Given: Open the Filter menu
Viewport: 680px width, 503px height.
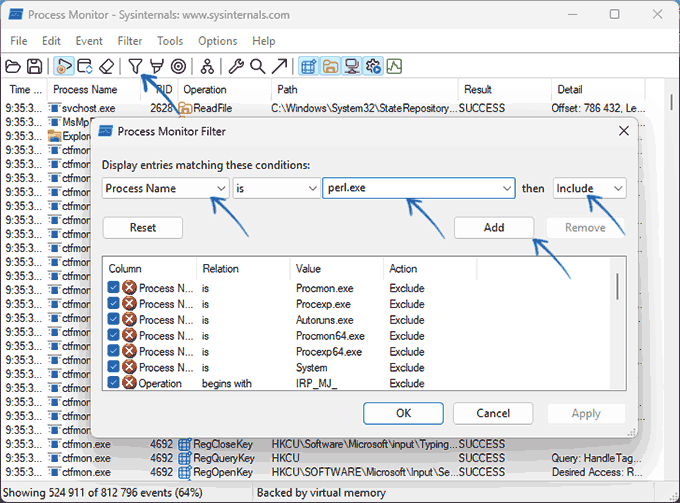Looking at the screenshot, I should (x=130, y=41).
